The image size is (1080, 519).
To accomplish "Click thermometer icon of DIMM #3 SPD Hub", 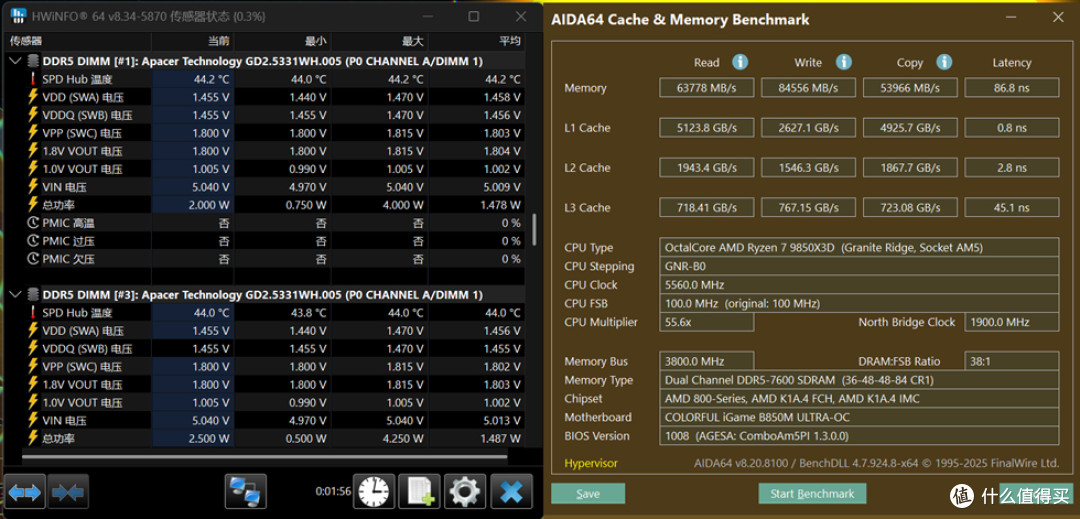I will pyautogui.click(x=32, y=313).
